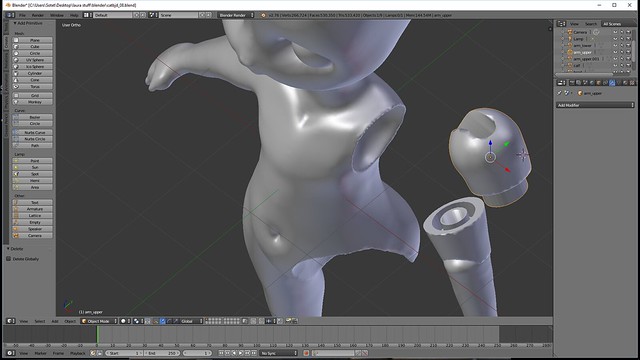Open the Render menu
This screenshot has width=640, height=360.
coord(38,15)
